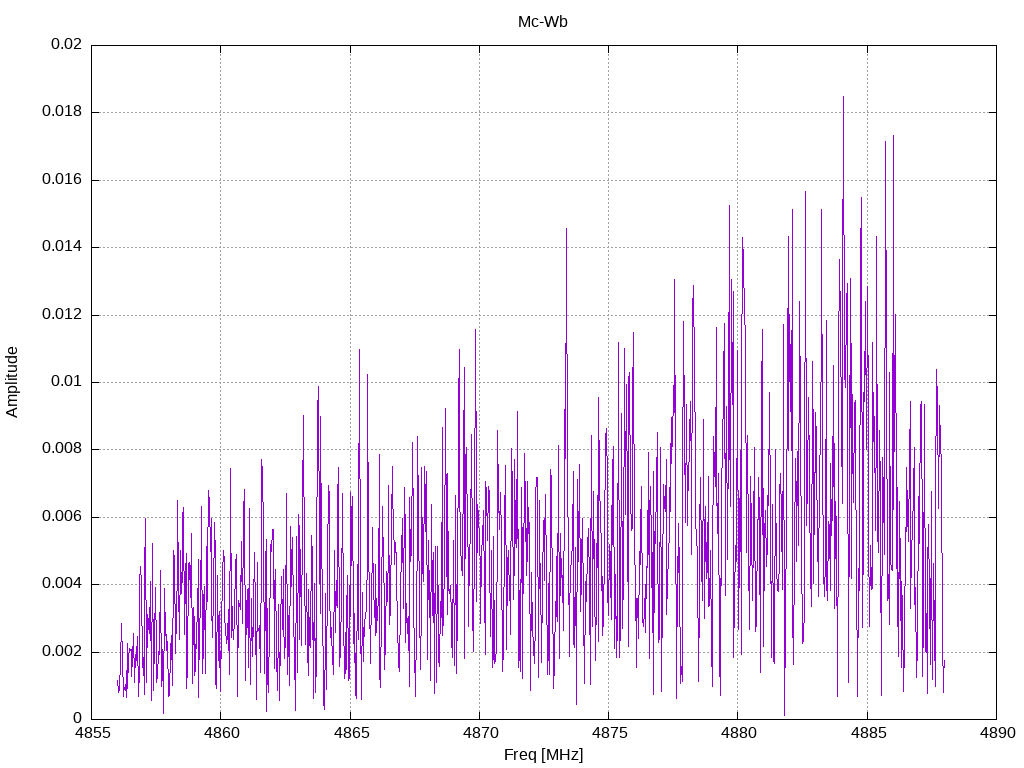Screen dimensions: 1024x768
Task: Click the 4875 x-axis tick label
Action: pyautogui.click(x=608, y=733)
